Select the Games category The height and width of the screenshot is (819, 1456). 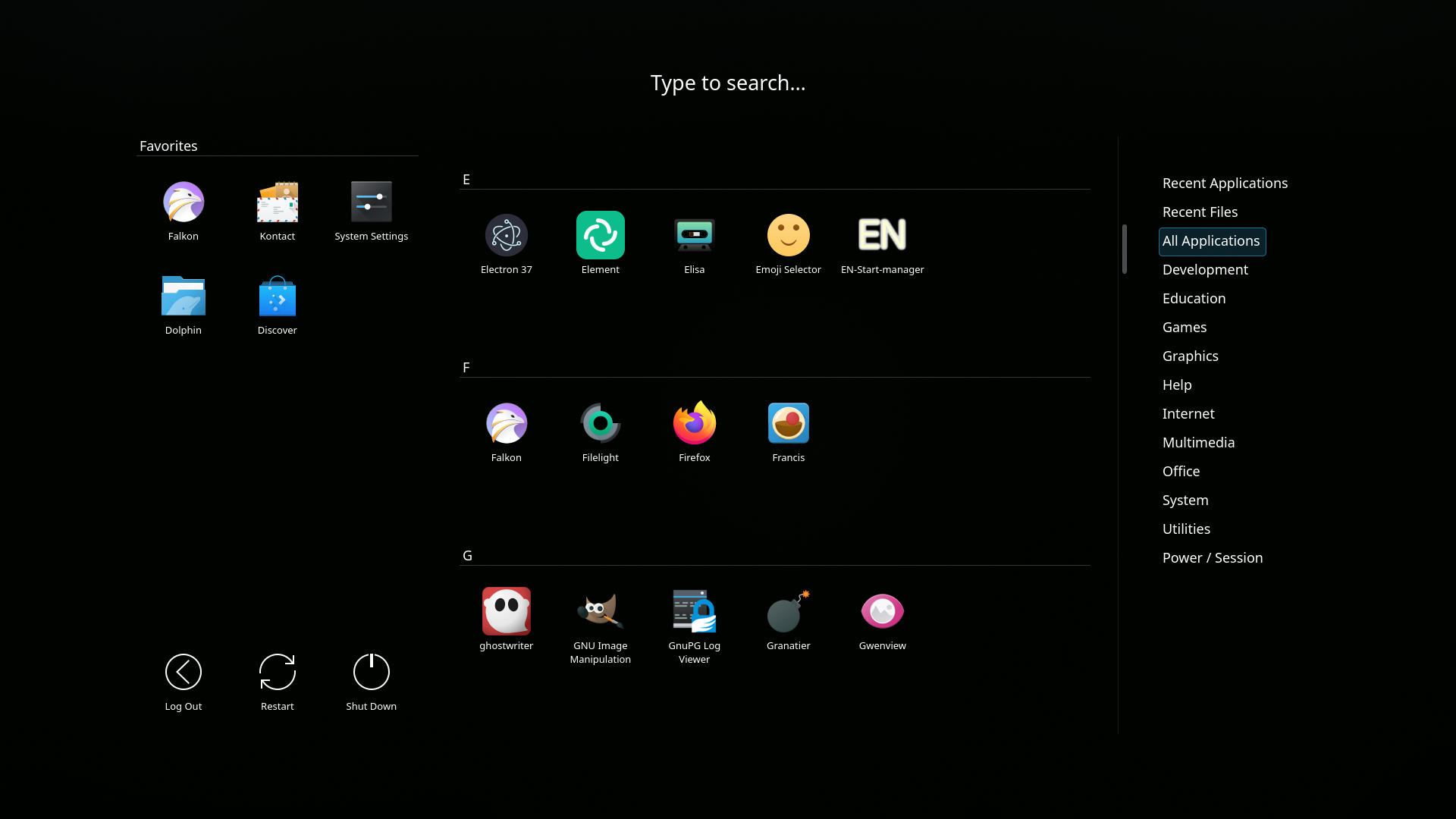pos(1184,327)
